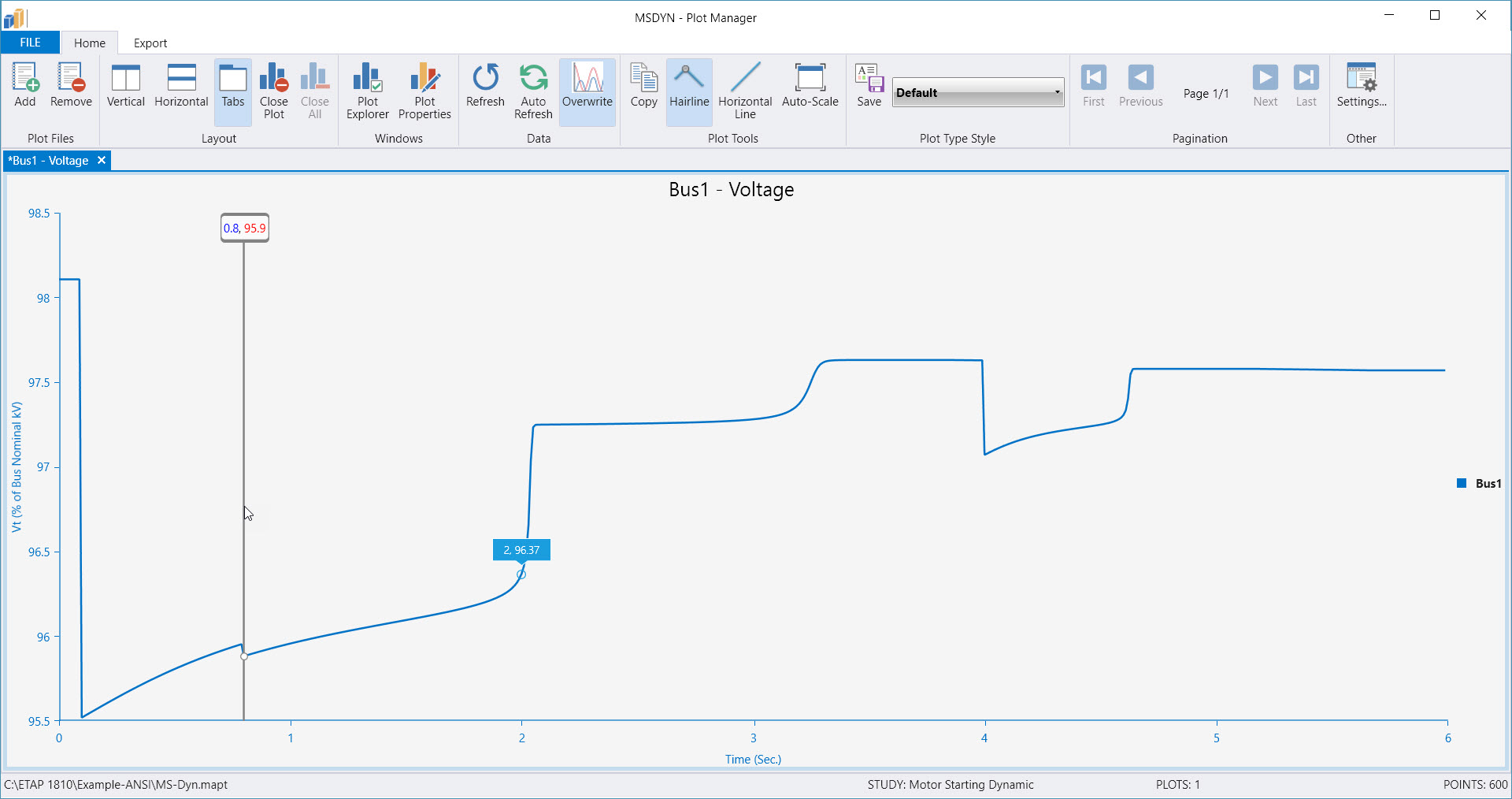Auto-Scale the voltage plot
Image resolution: width=1512 pixels, height=799 pixels.
(x=810, y=85)
